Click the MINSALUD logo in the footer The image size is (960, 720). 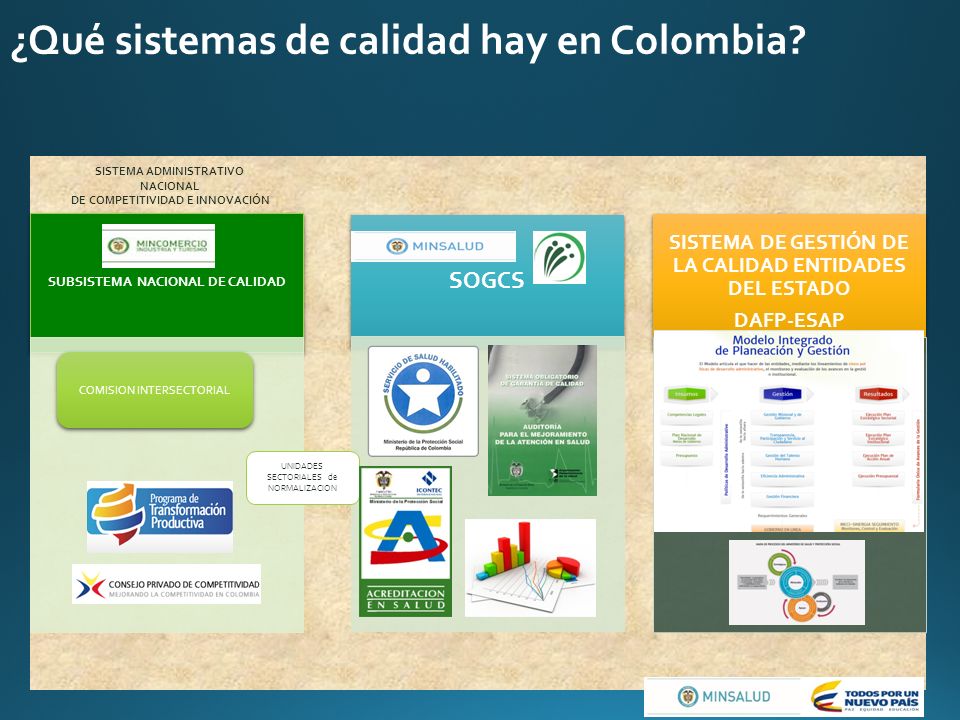click(x=724, y=697)
